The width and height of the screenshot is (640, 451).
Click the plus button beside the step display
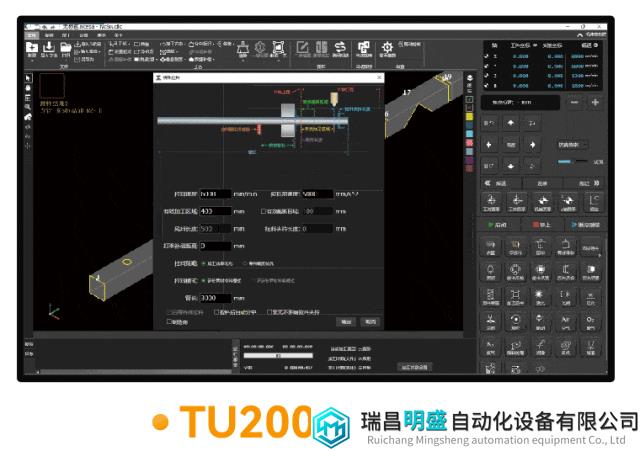pos(595,102)
